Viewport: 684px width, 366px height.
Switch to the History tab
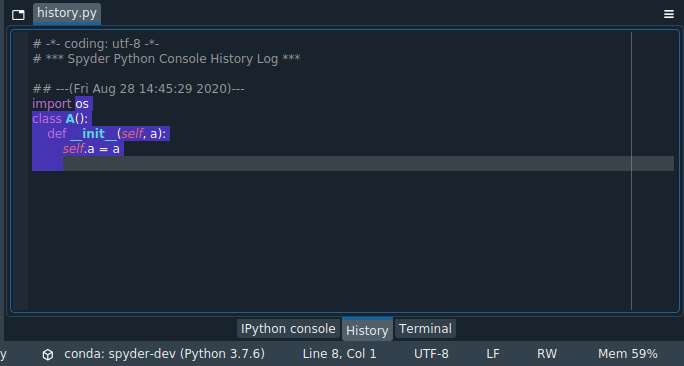(x=367, y=330)
